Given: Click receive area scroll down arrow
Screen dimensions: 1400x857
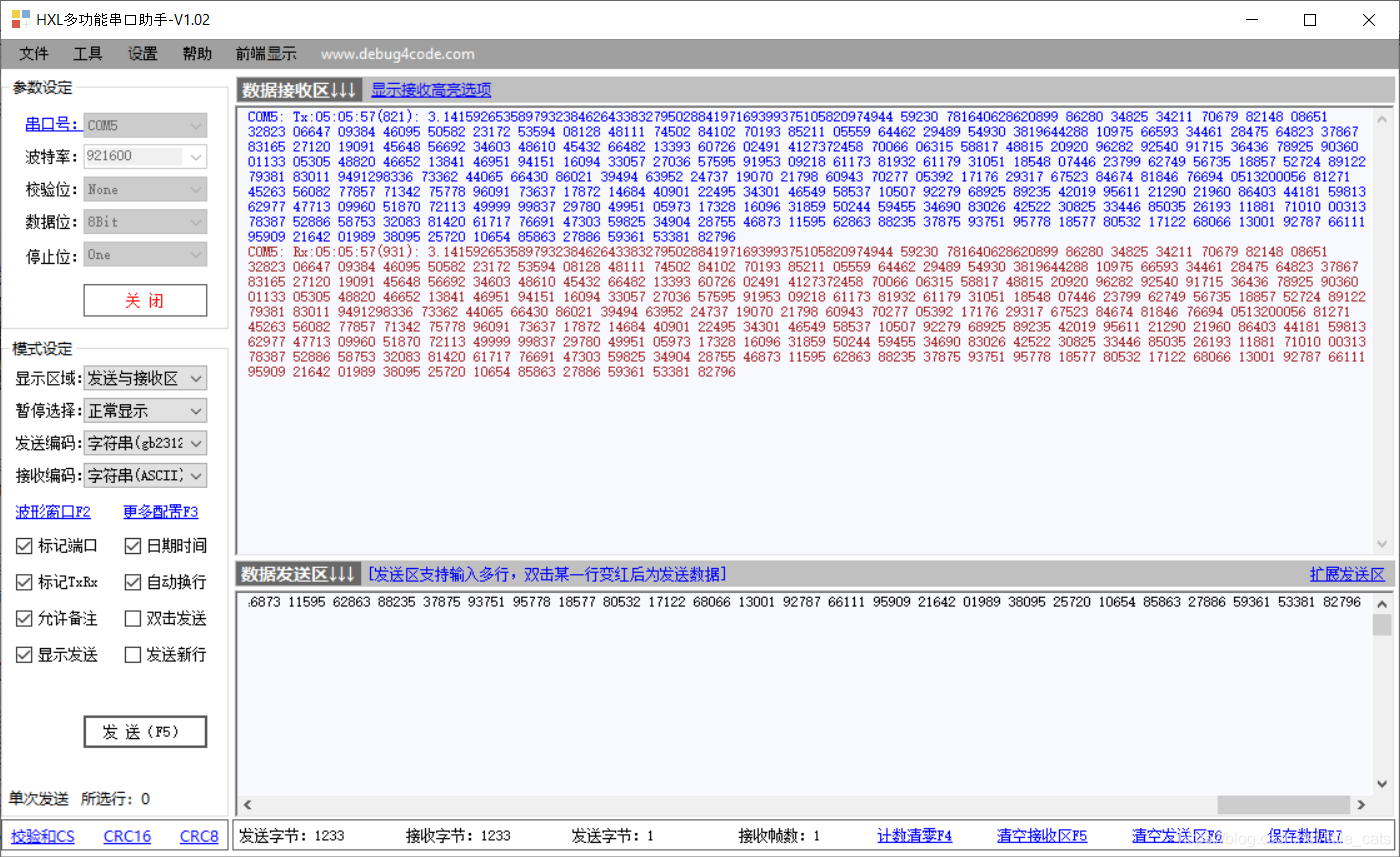Looking at the screenshot, I should click(1382, 544).
